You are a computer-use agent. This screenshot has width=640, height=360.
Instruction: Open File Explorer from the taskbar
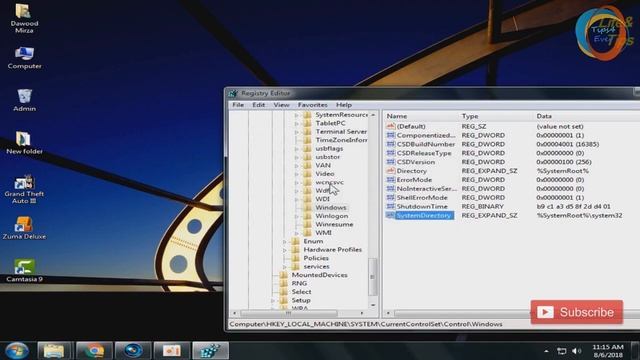click(54, 351)
